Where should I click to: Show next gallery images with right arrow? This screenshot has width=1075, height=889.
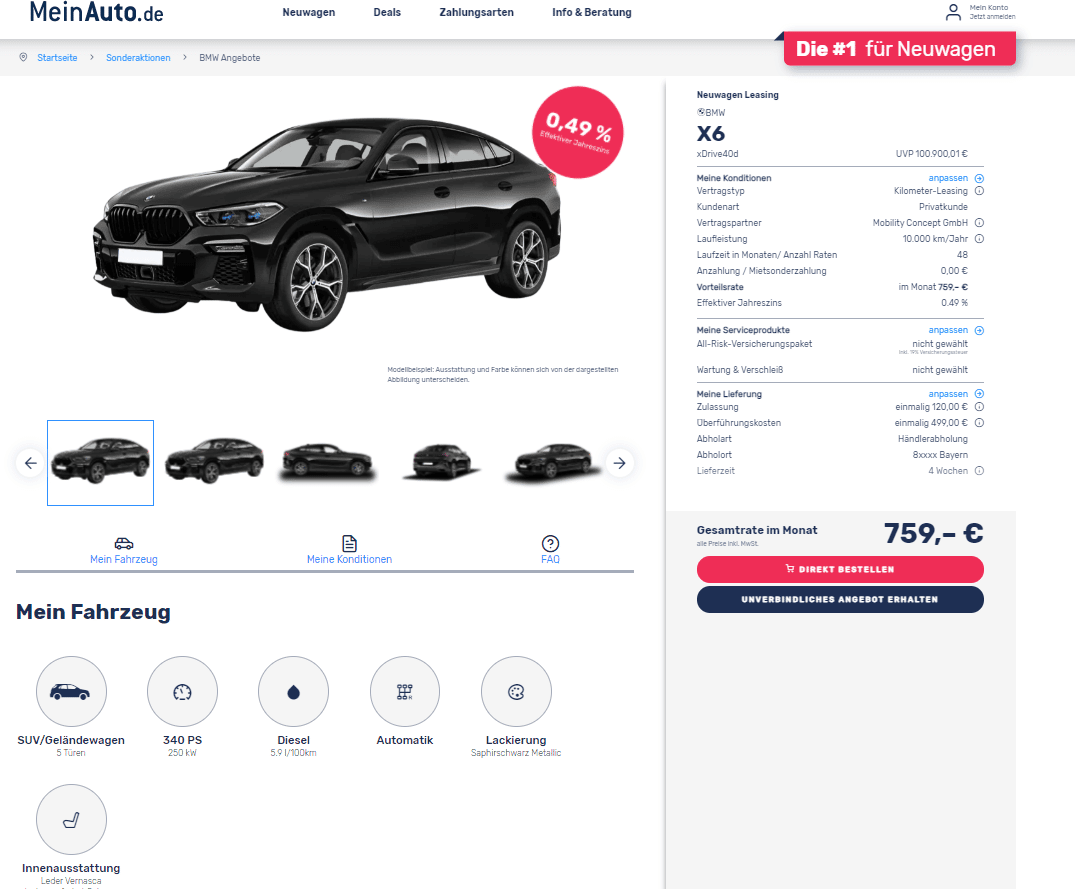click(x=619, y=463)
